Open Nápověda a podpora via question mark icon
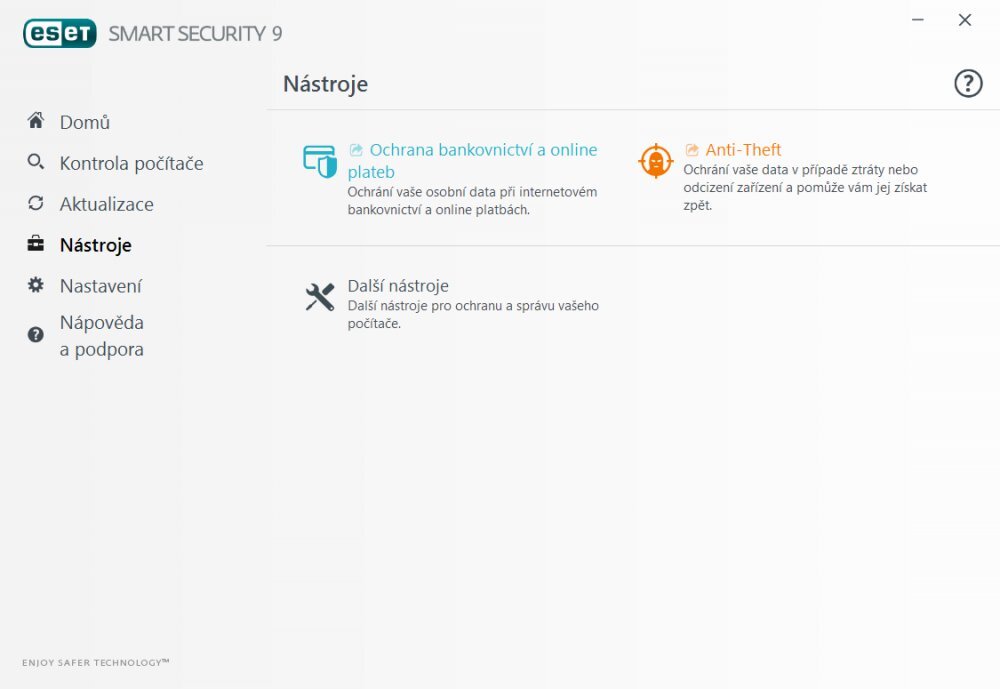 (x=35, y=334)
